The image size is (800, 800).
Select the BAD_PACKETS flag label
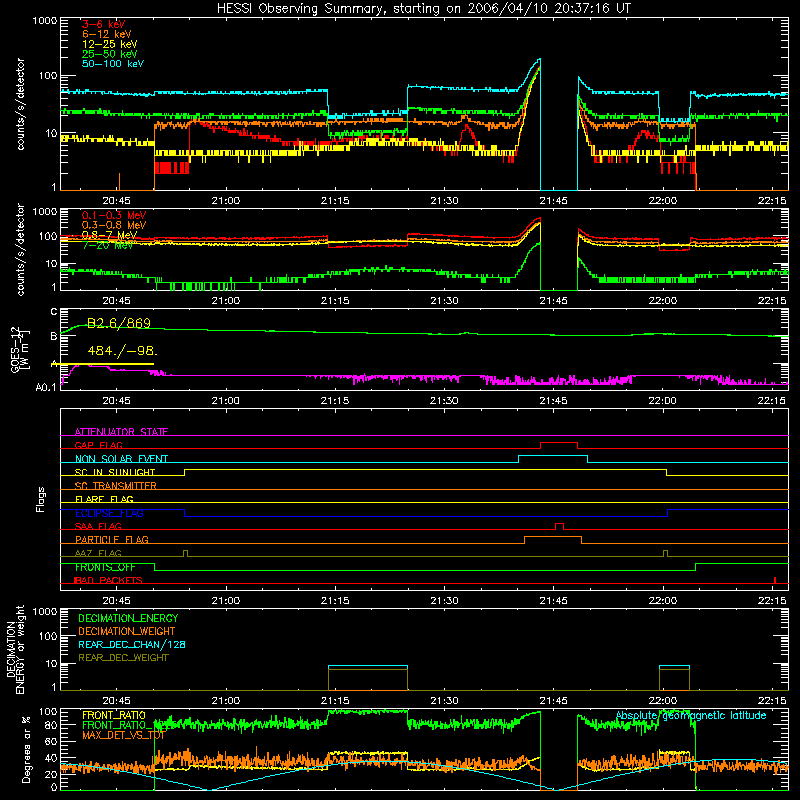108,580
